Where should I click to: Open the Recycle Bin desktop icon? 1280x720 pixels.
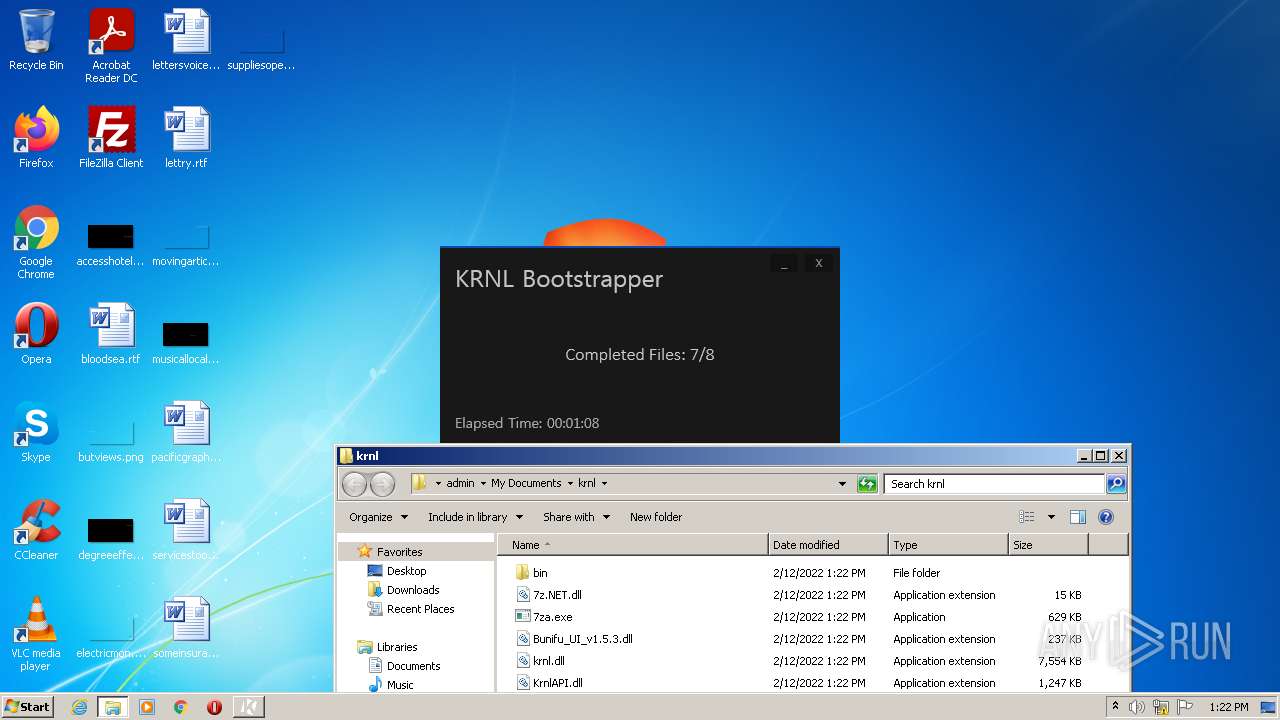coord(36,40)
